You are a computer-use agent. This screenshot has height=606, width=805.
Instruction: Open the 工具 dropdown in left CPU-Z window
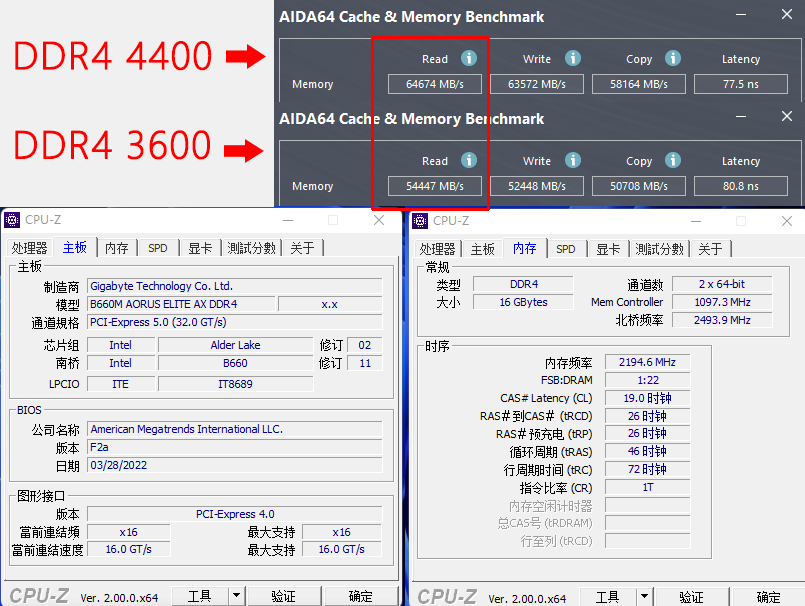click(200, 595)
